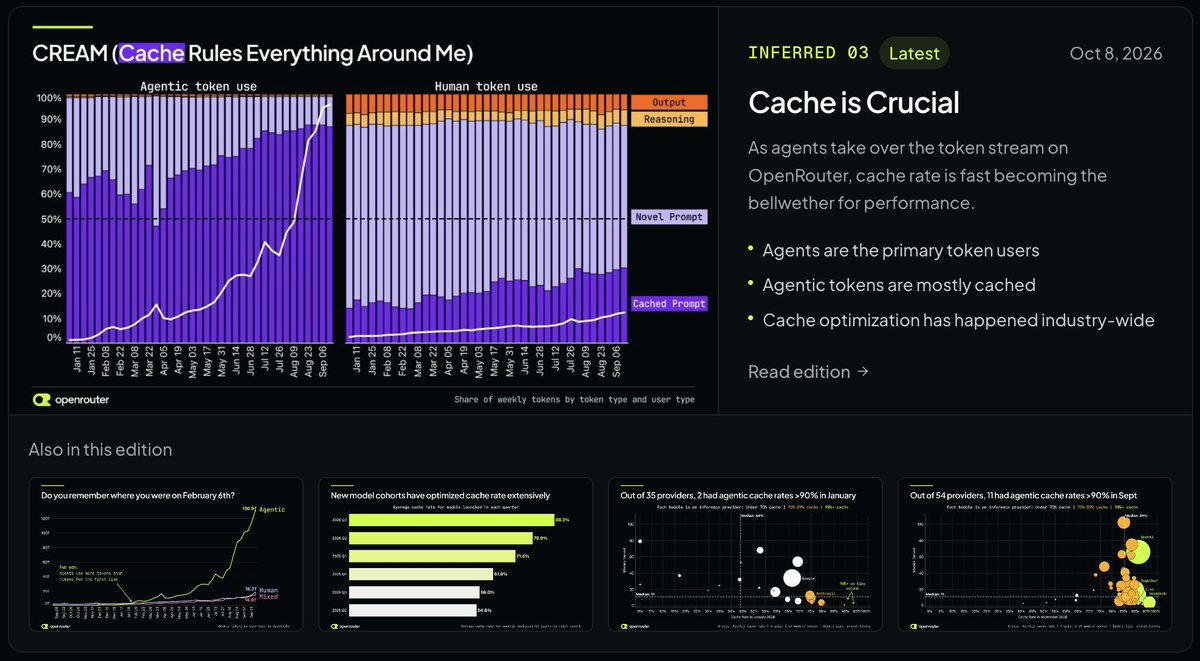Click the Oct 8, 2026 date
Viewport: 1200px width, 661px height.
(1116, 54)
